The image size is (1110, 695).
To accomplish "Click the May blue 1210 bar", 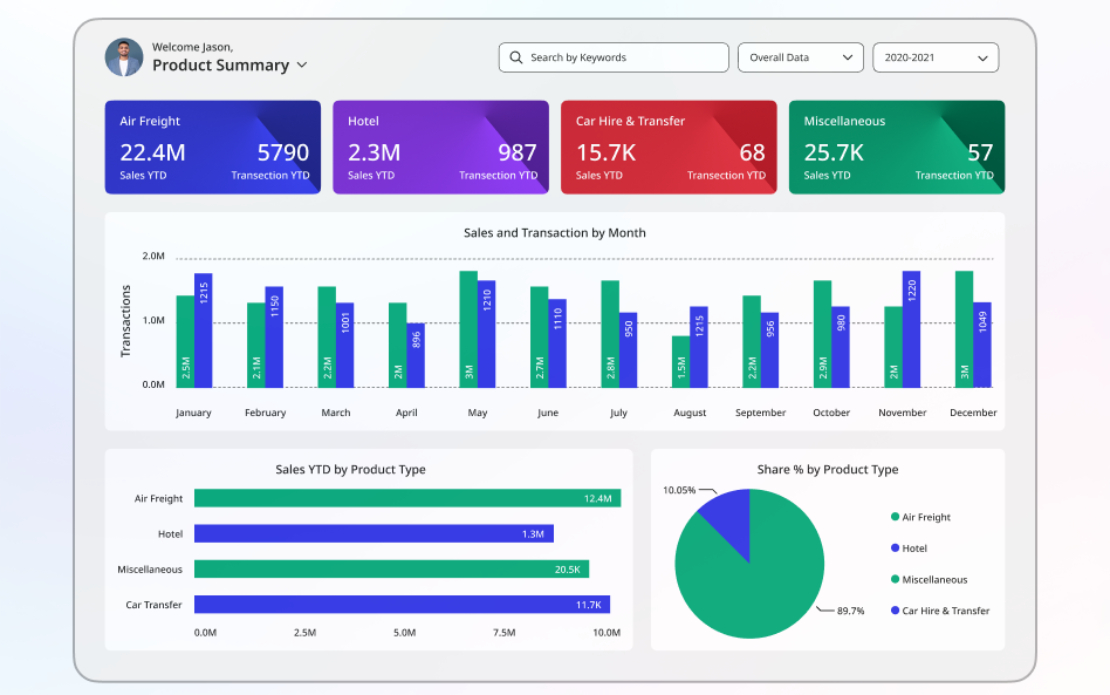I will (x=486, y=334).
